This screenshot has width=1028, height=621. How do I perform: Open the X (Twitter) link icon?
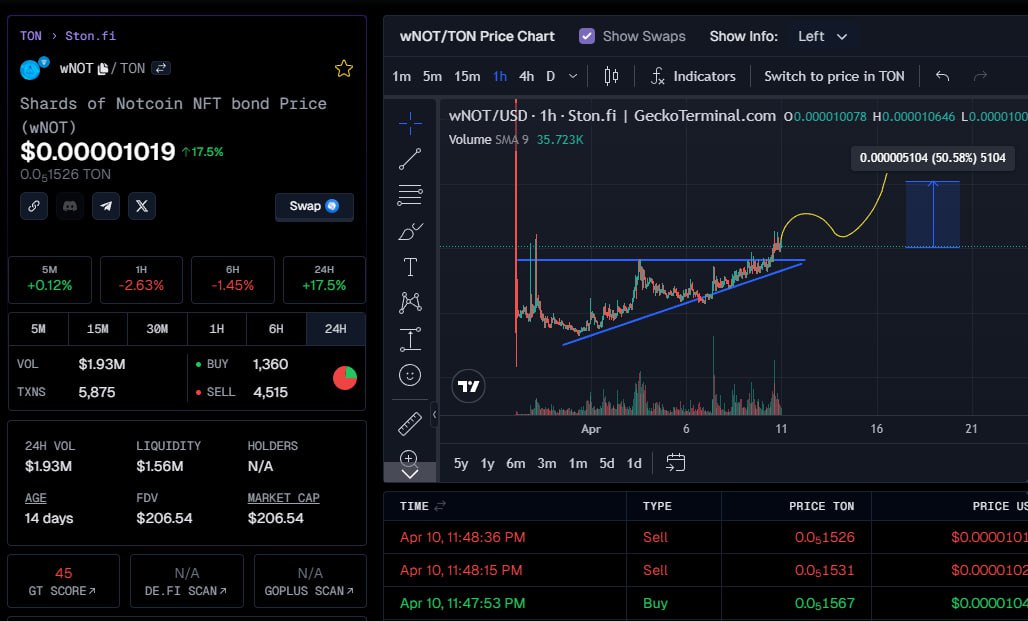coord(142,206)
